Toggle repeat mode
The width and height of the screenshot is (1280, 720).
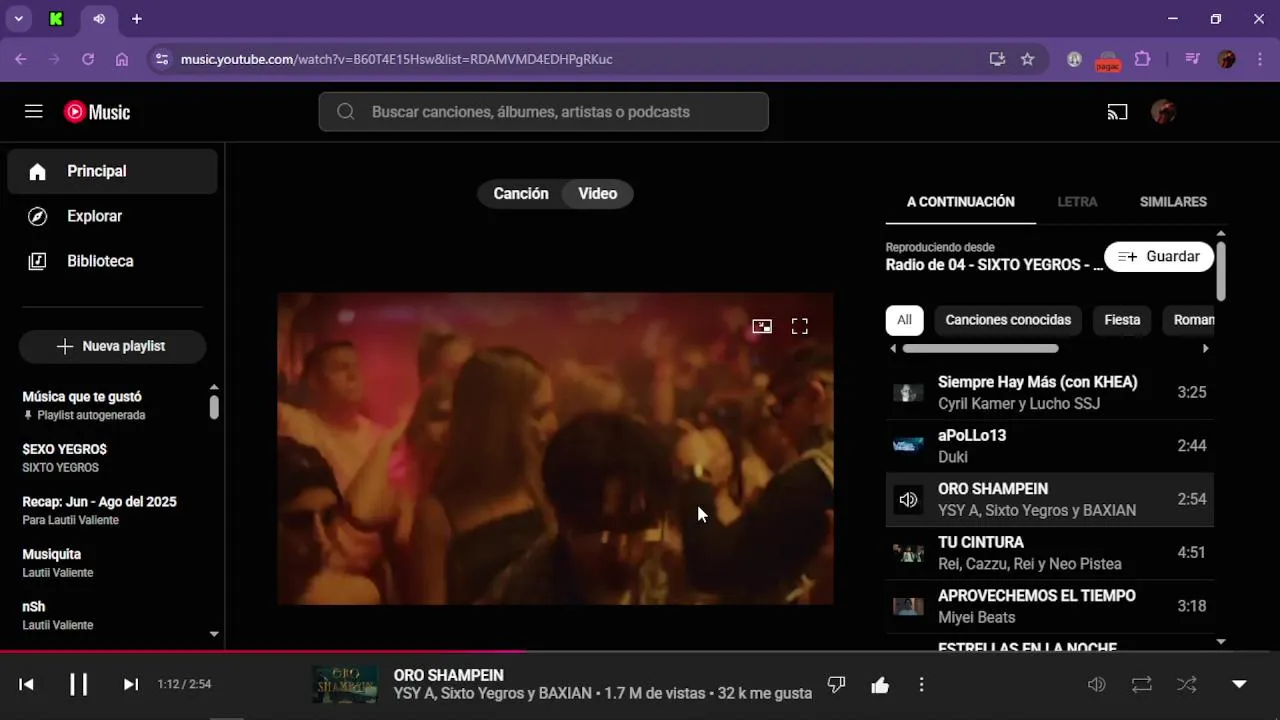pyautogui.click(x=1142, y=684)
